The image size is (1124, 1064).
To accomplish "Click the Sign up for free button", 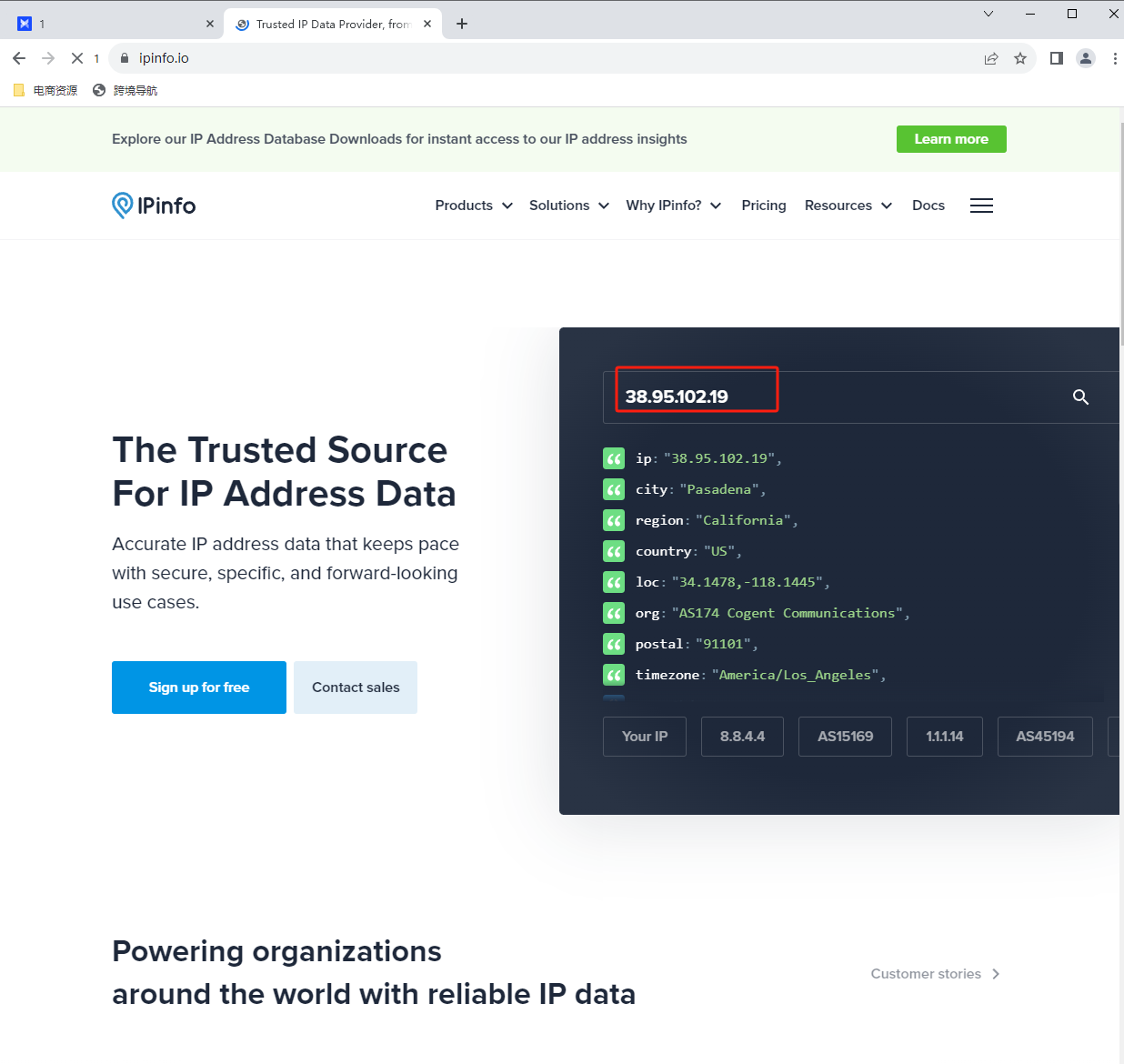I will [x=199, y=688].
